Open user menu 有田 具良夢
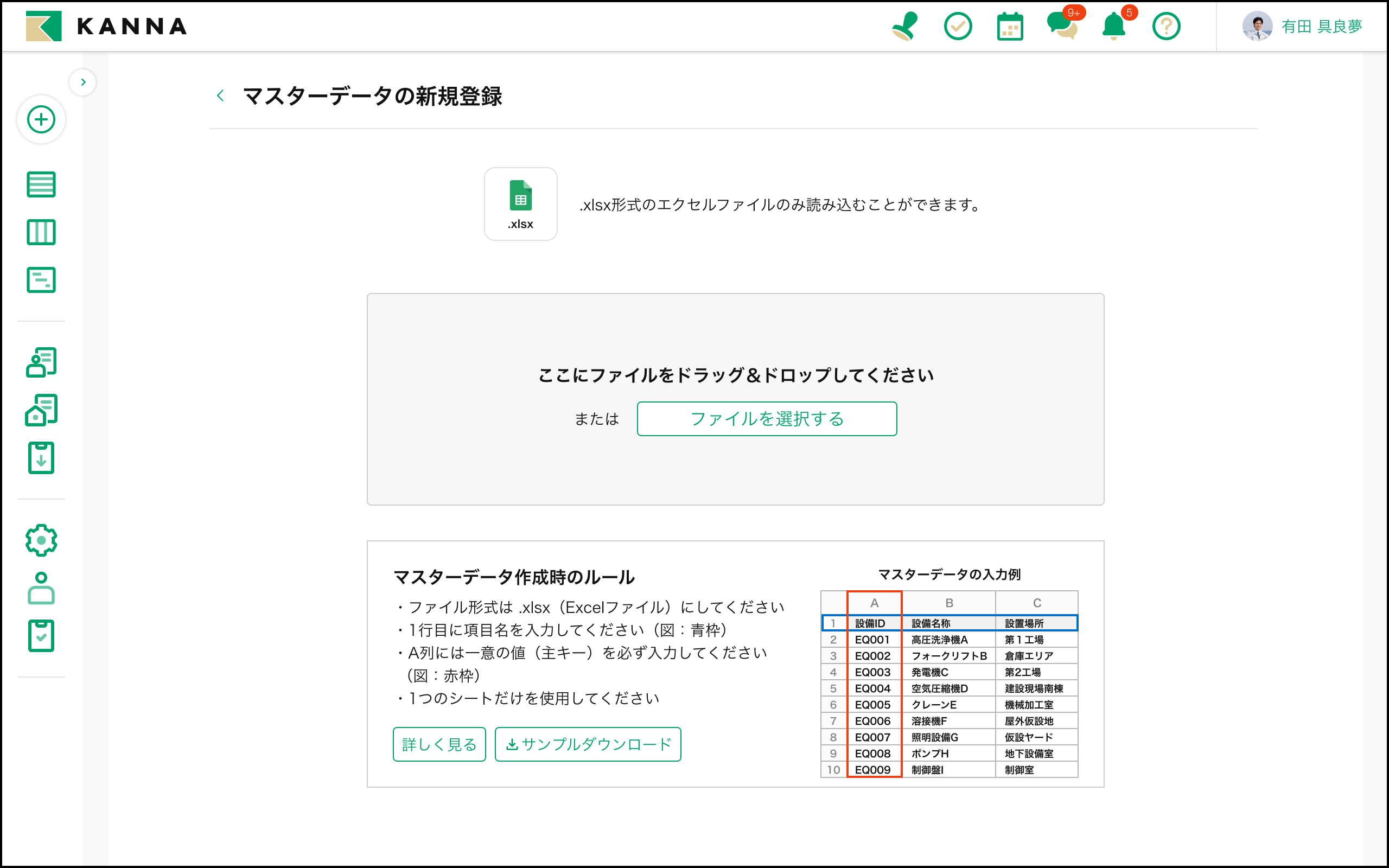Screen dimensions: 1389x868 pyautogui.click(x=1303, y=27)
